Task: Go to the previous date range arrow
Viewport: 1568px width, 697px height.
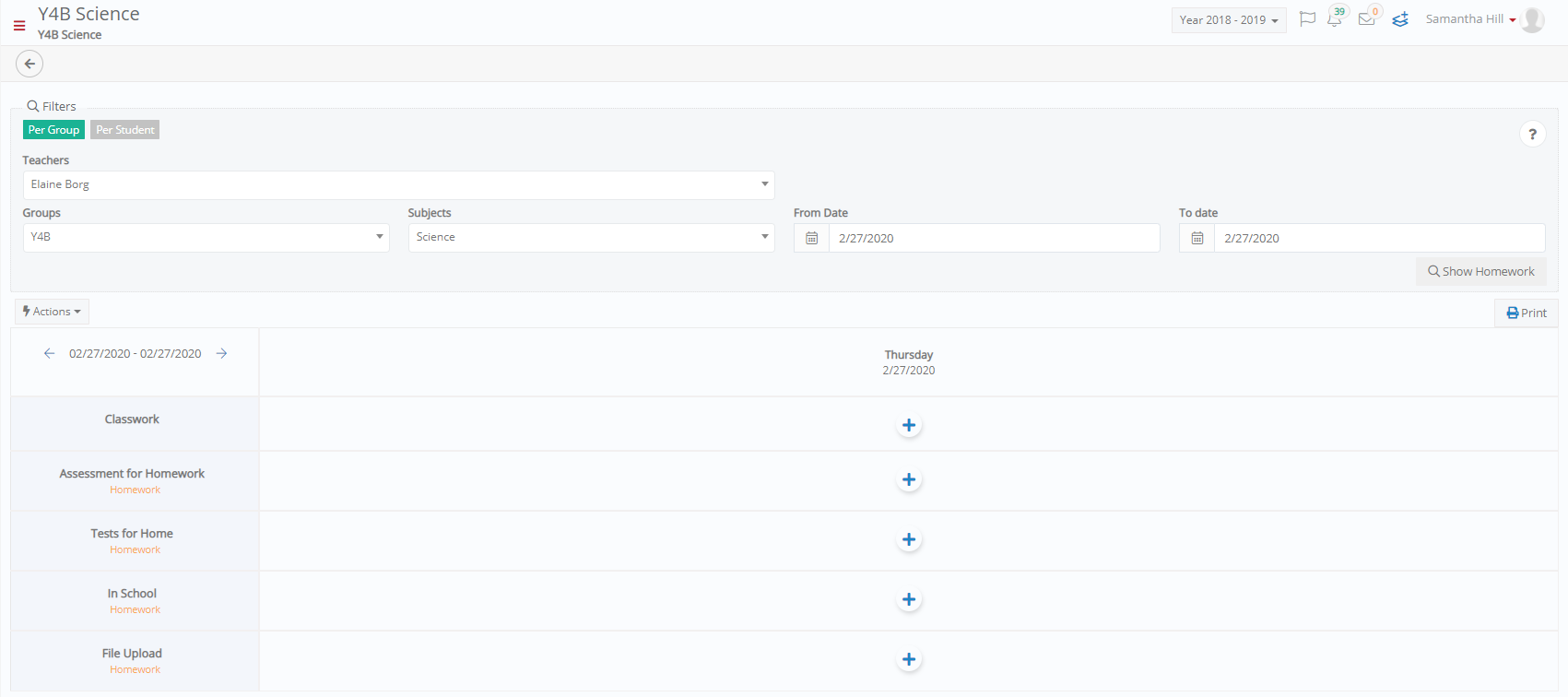Action: (x=50, y=353)
